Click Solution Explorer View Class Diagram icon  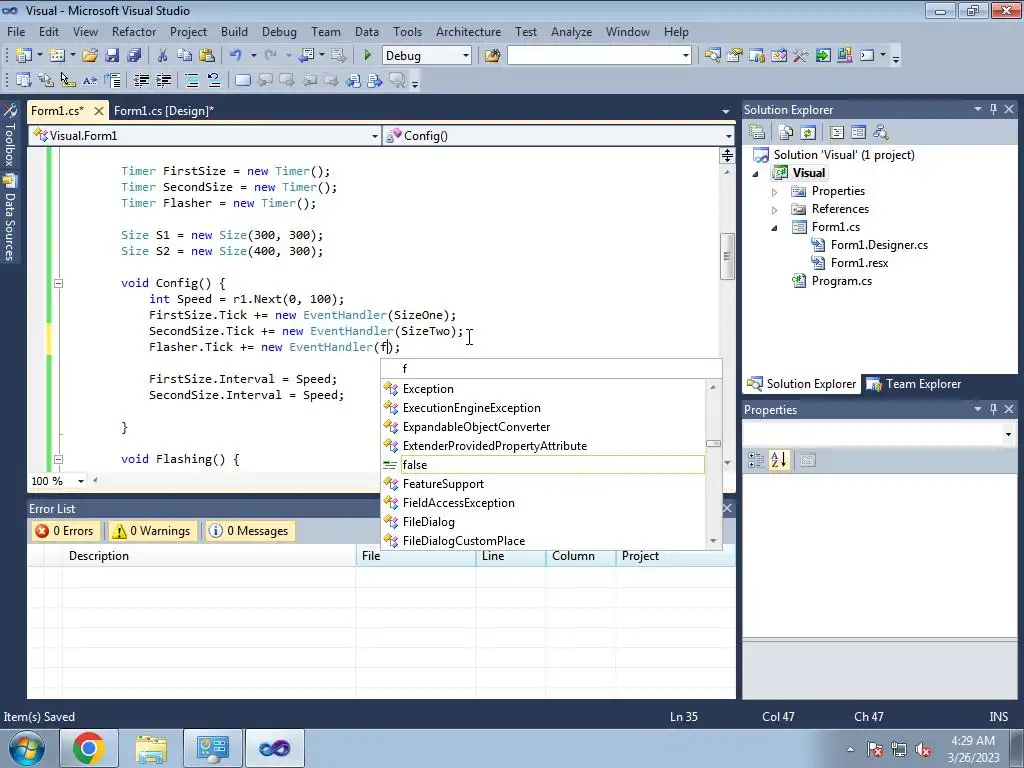pos(881,133)
